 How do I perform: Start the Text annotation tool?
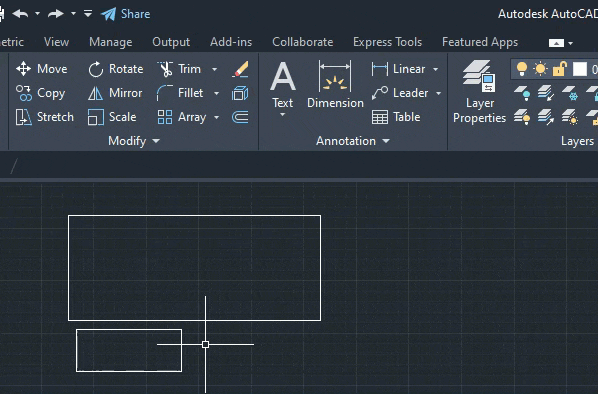(283, 84)
